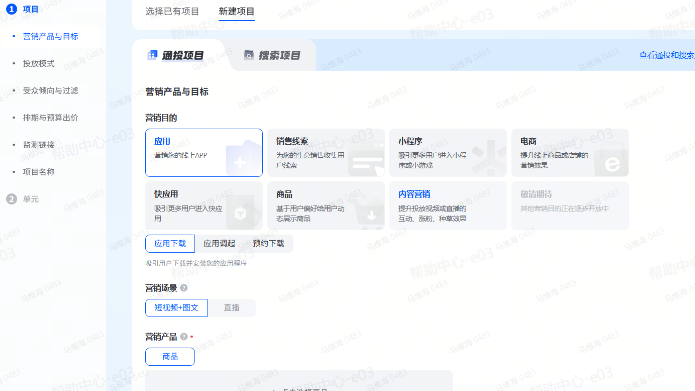
Task: Click the step 1 circle next to 项目
Action: tap(11, 9)
